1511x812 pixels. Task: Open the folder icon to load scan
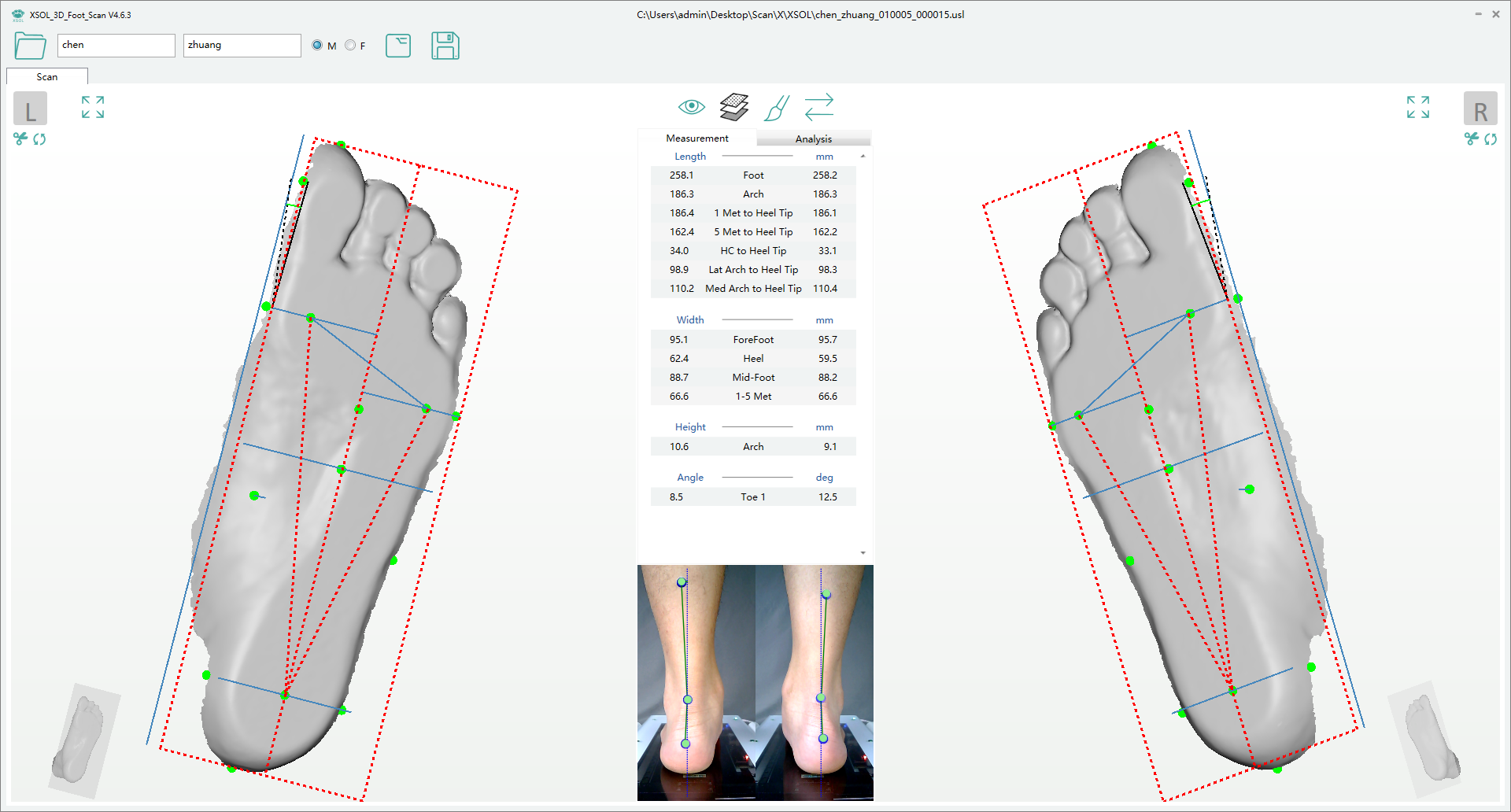pos(30,46)
